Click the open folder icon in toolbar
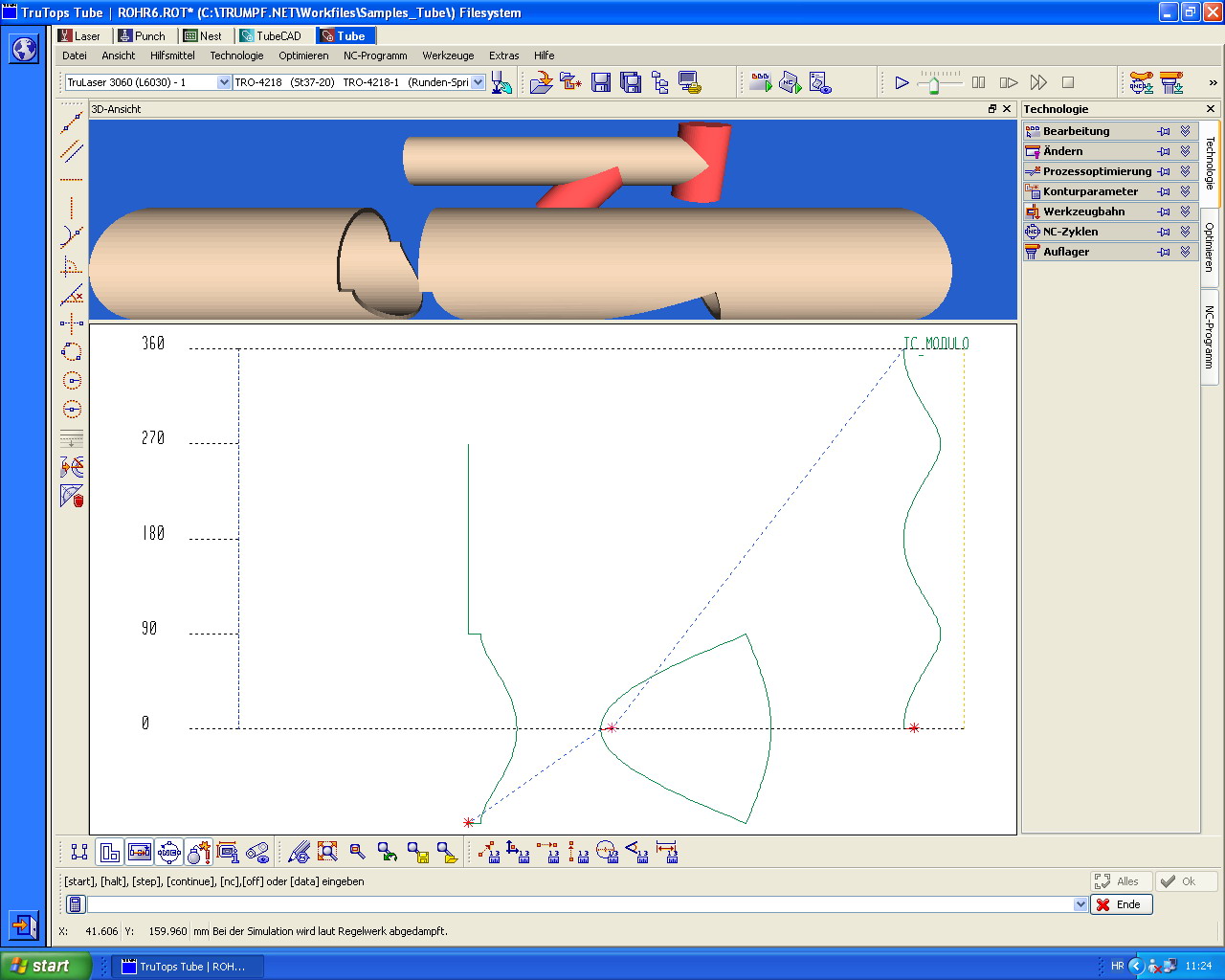 (542, 82)
